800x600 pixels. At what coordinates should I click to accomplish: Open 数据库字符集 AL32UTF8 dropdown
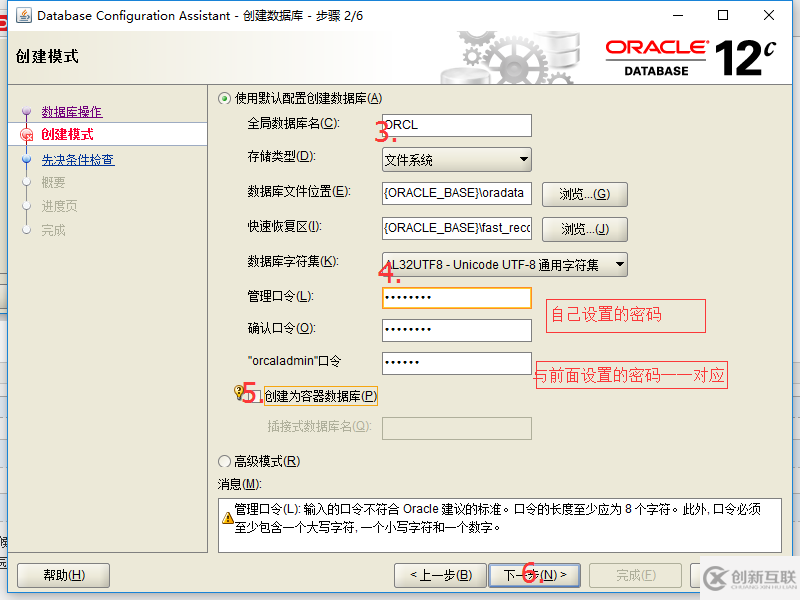pos(505,264)
